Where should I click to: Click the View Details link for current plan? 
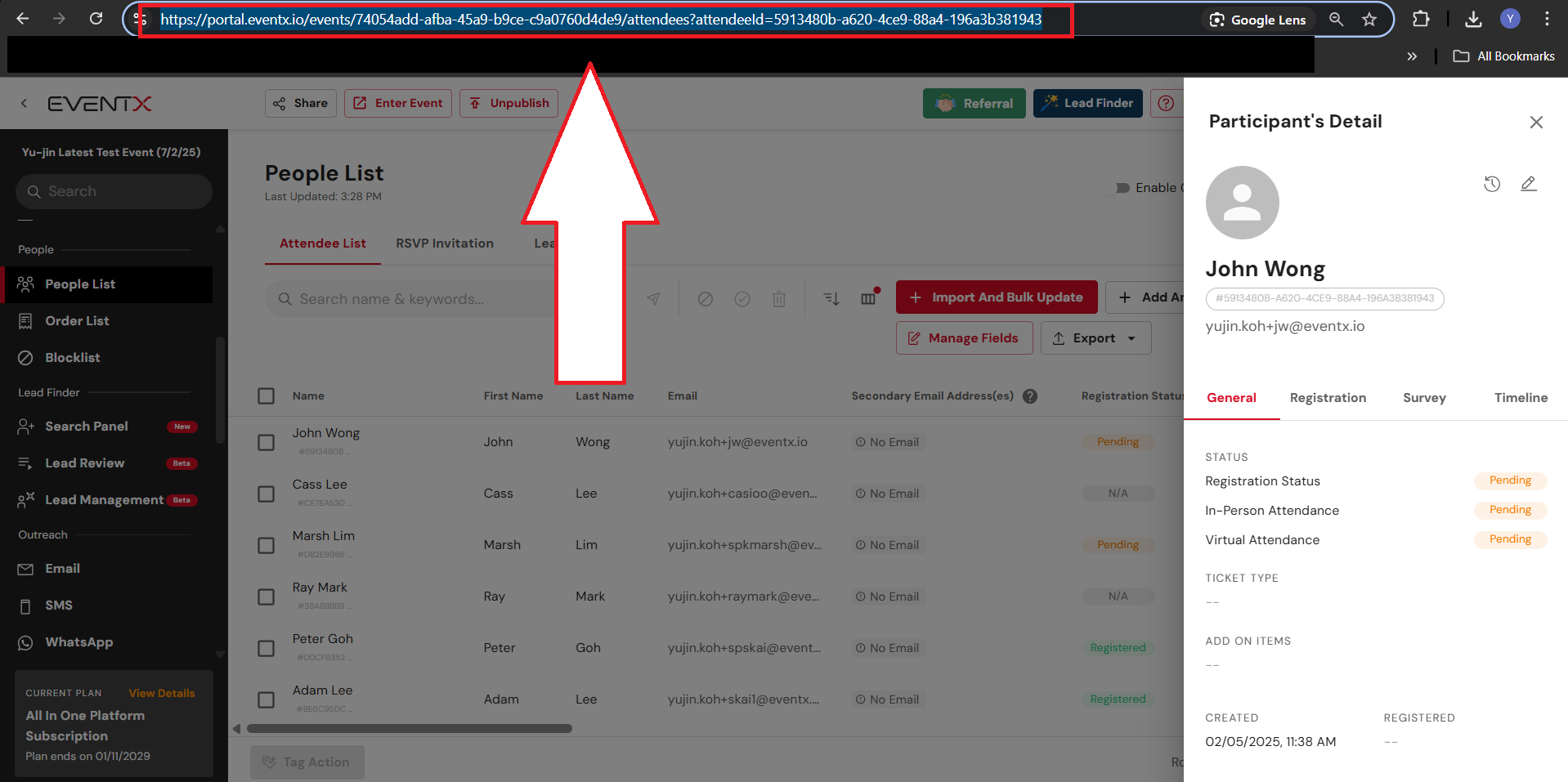[162, 693]
